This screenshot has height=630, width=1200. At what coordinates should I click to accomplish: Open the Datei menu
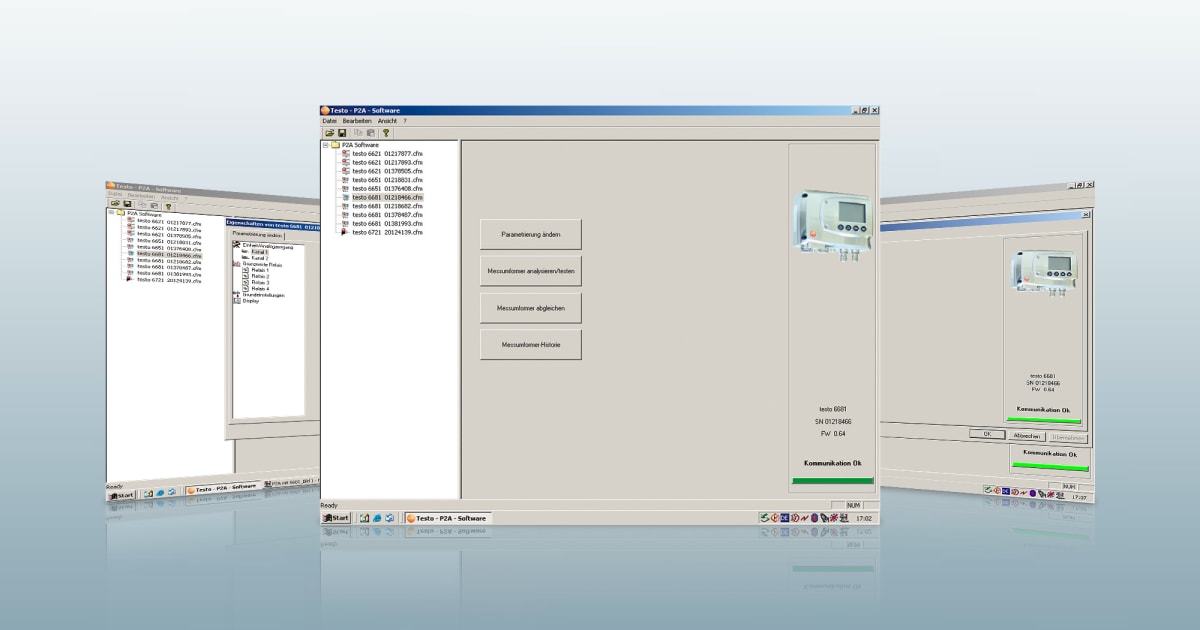click(328, 121)
